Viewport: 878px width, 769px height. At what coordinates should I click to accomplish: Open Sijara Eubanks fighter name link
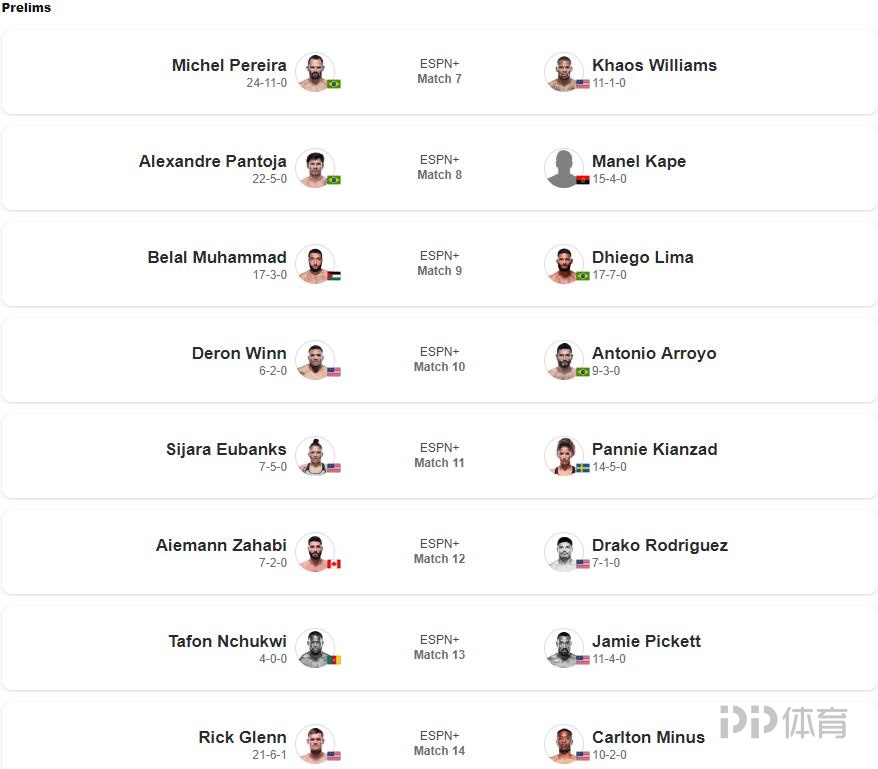pyautogui.click(x=226, y=449)
